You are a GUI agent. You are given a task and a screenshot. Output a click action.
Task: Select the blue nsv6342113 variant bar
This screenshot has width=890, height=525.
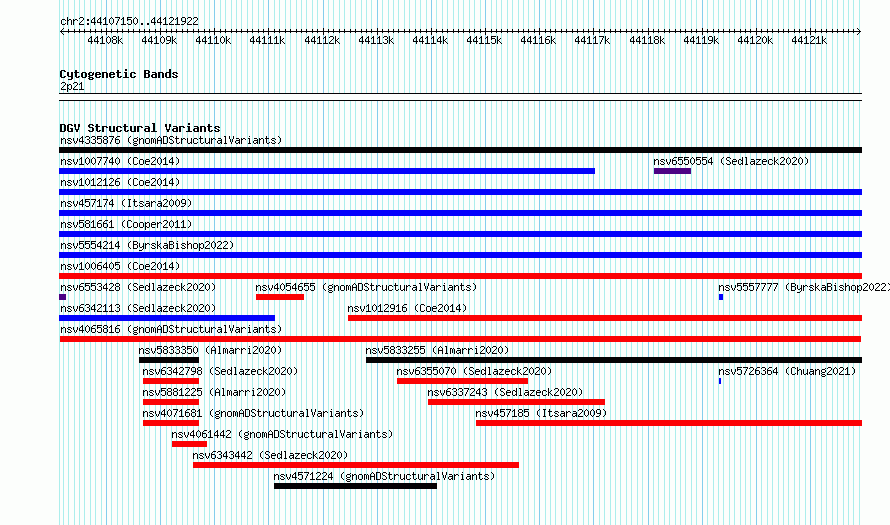click(x=167, y=318)
